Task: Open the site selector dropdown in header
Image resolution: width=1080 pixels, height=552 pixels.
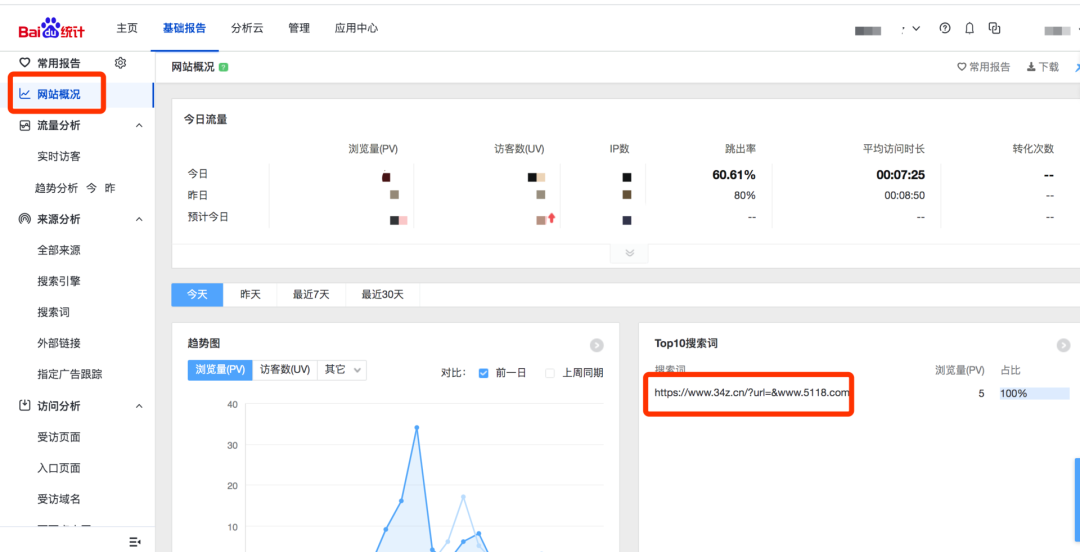Action: (916, 28)
